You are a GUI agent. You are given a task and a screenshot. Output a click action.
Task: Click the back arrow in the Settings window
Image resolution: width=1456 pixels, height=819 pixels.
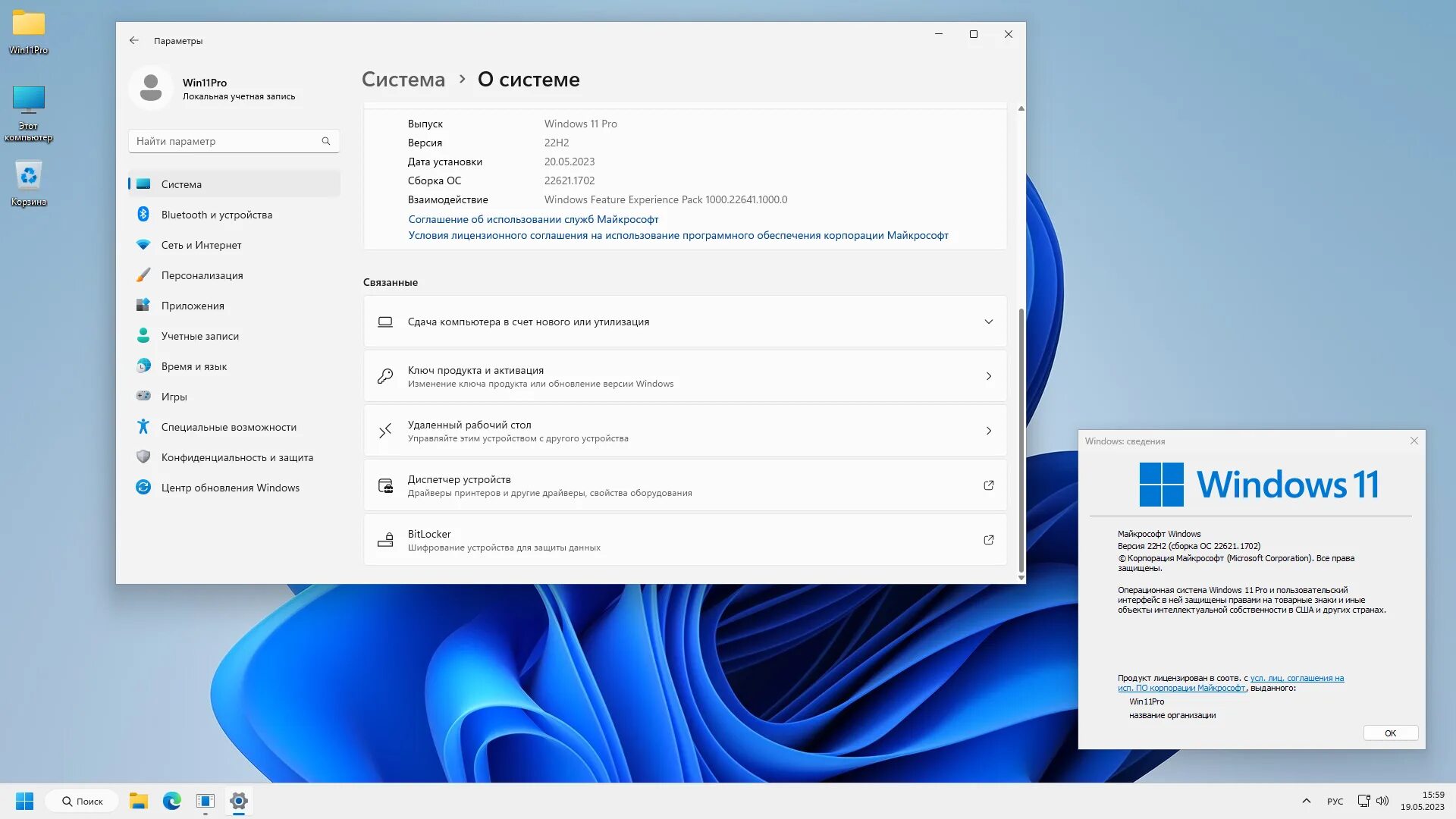(x=134, y=41)
